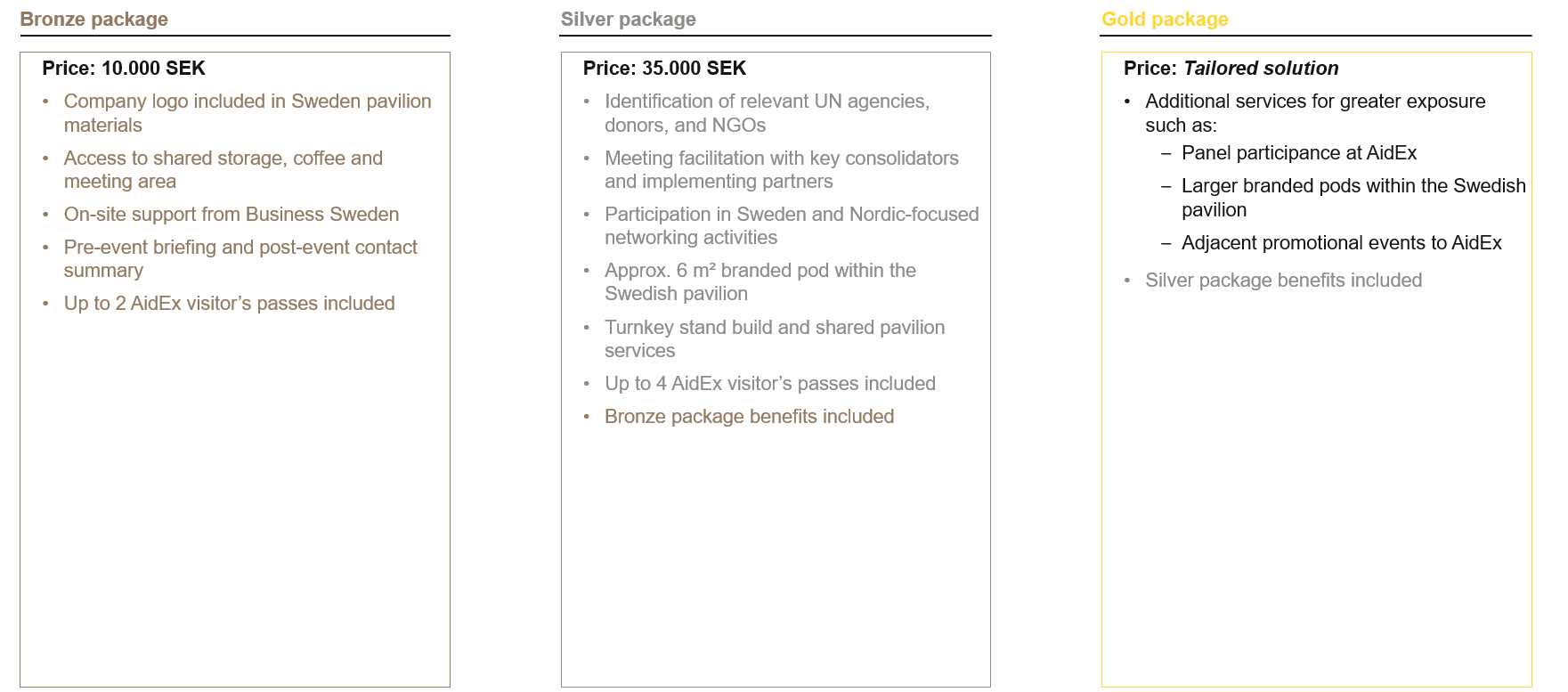
Task: Select "Silver package benefits included" text
Action: coord(1283,281)
